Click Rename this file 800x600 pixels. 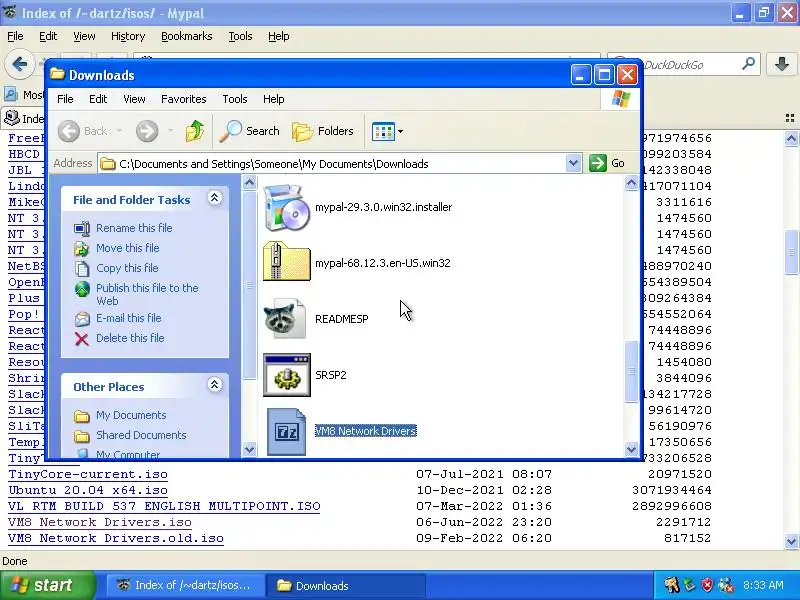click(x=134, y=228)
